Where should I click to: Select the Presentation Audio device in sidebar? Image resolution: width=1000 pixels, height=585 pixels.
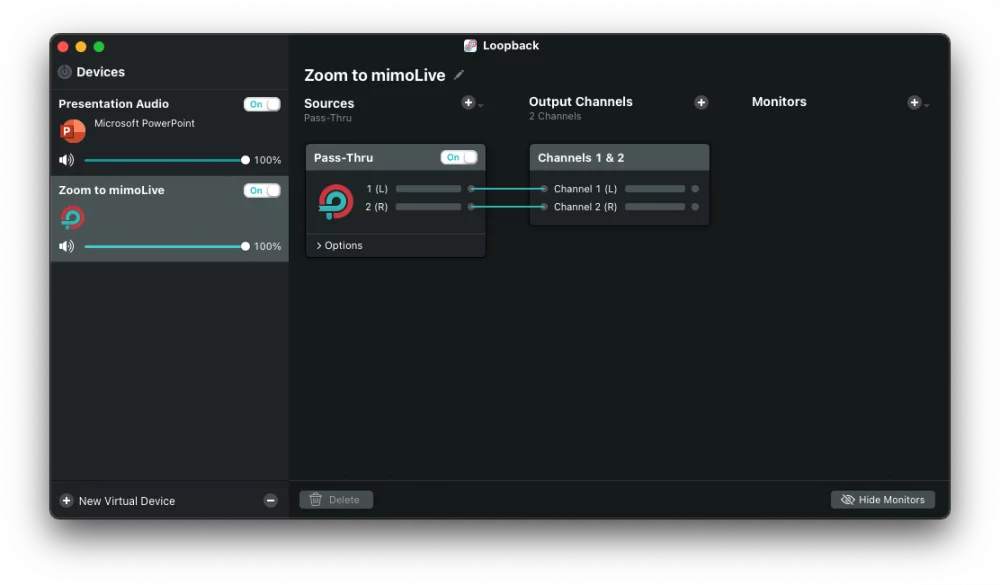[x=169, y=132]
